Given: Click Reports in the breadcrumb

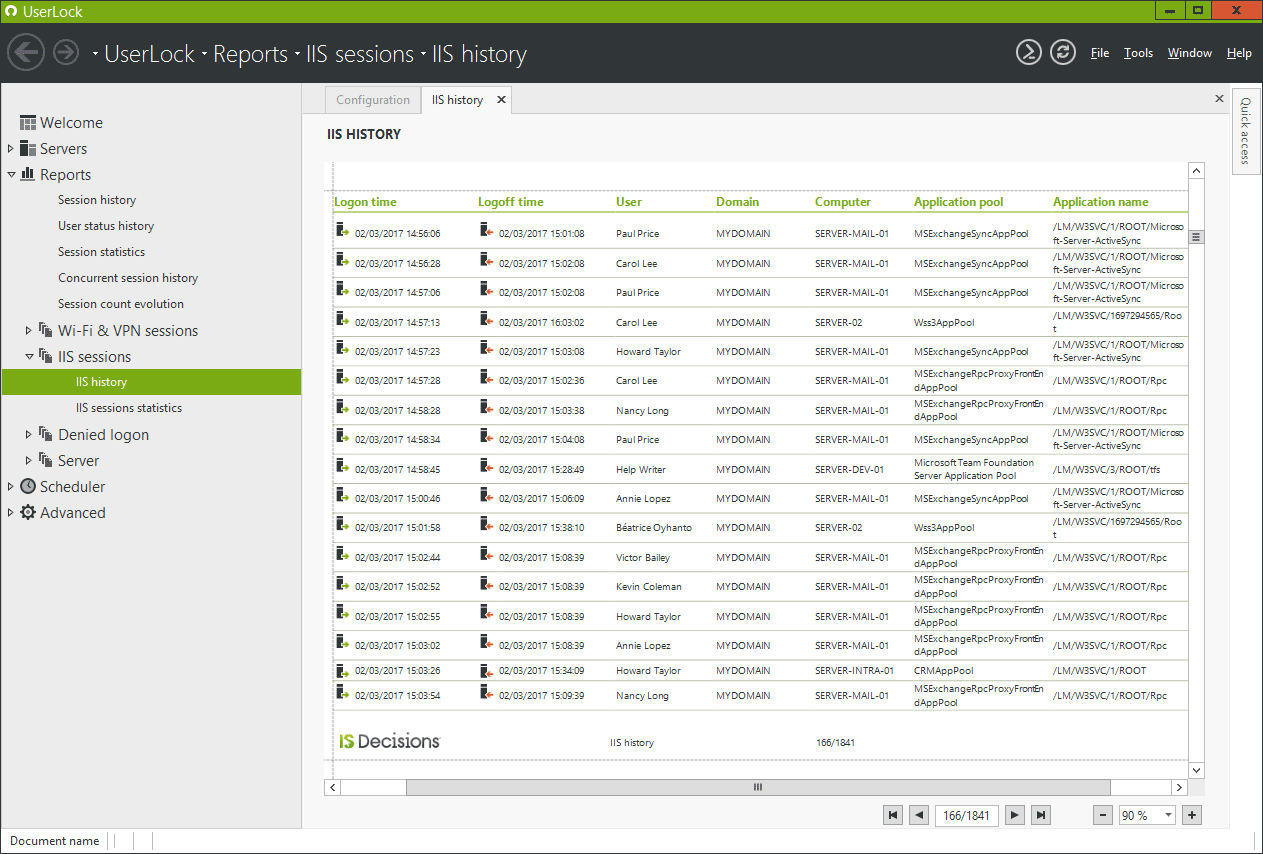Looking at the screenshot, I should pyautogui.click(x=250, y=54).
